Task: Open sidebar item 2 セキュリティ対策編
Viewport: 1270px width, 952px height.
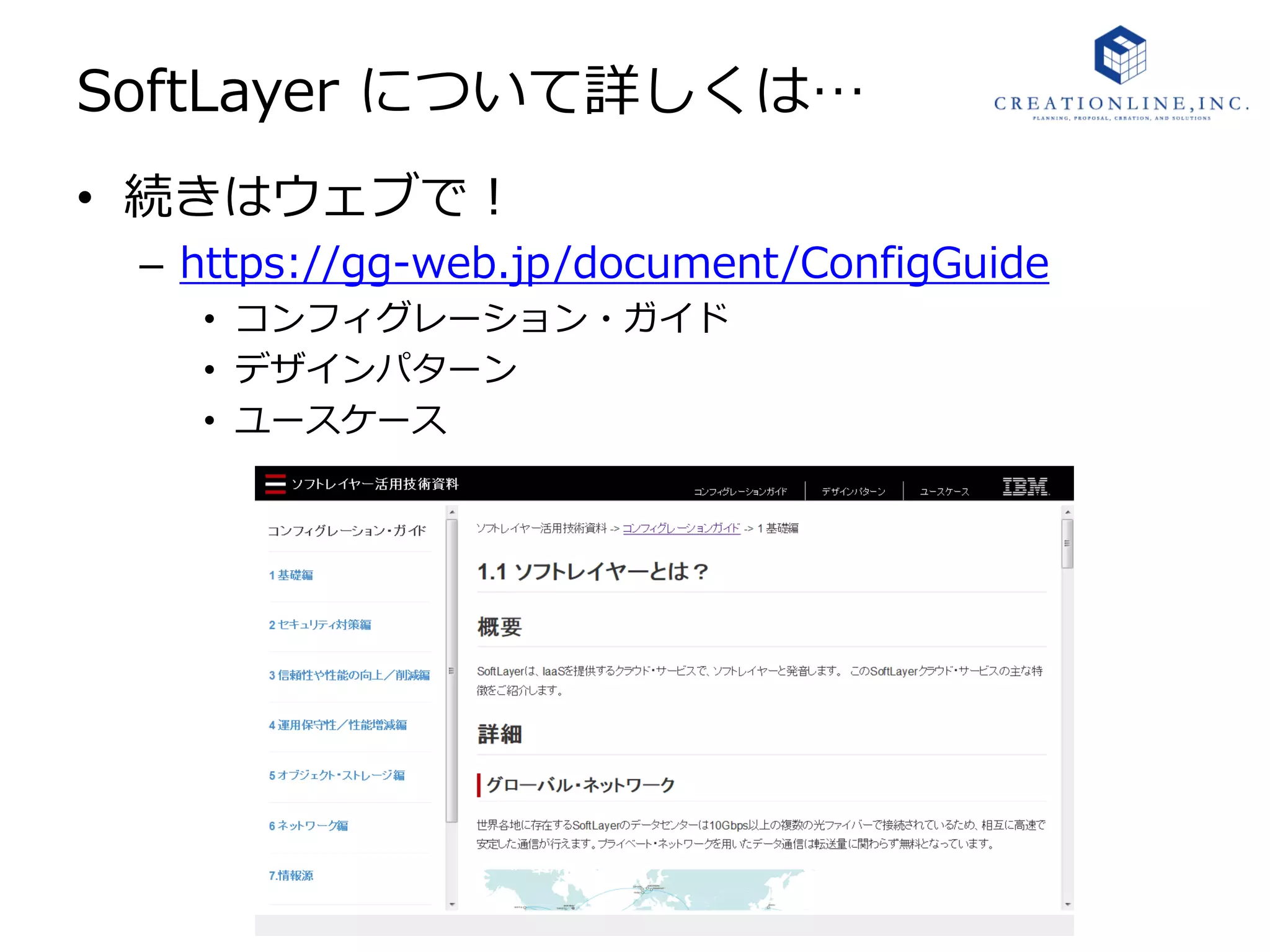Action: click(320, 625)
